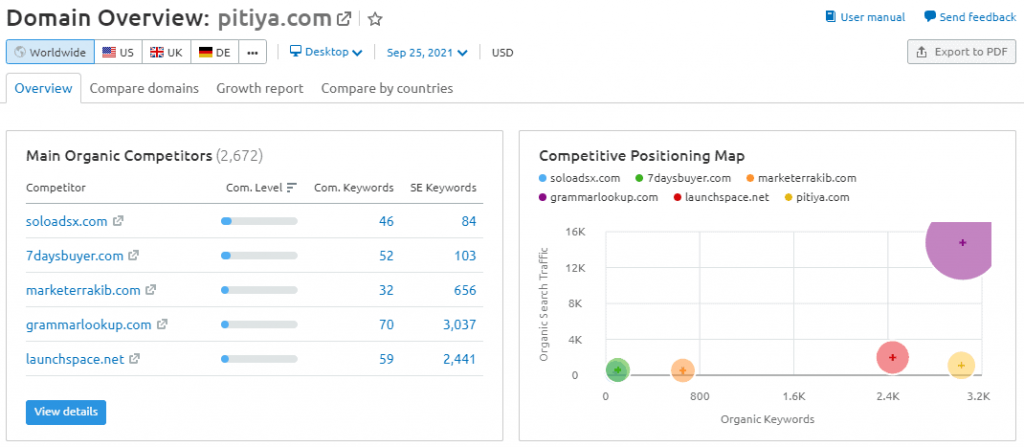Screen dimensions: 1024x447
Task: Click the View details button
Action: click(x=66, y=412)
